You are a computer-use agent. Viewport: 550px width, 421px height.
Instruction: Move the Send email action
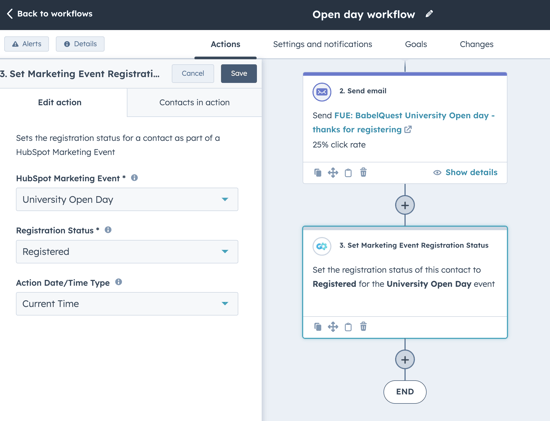pos(333,172)
